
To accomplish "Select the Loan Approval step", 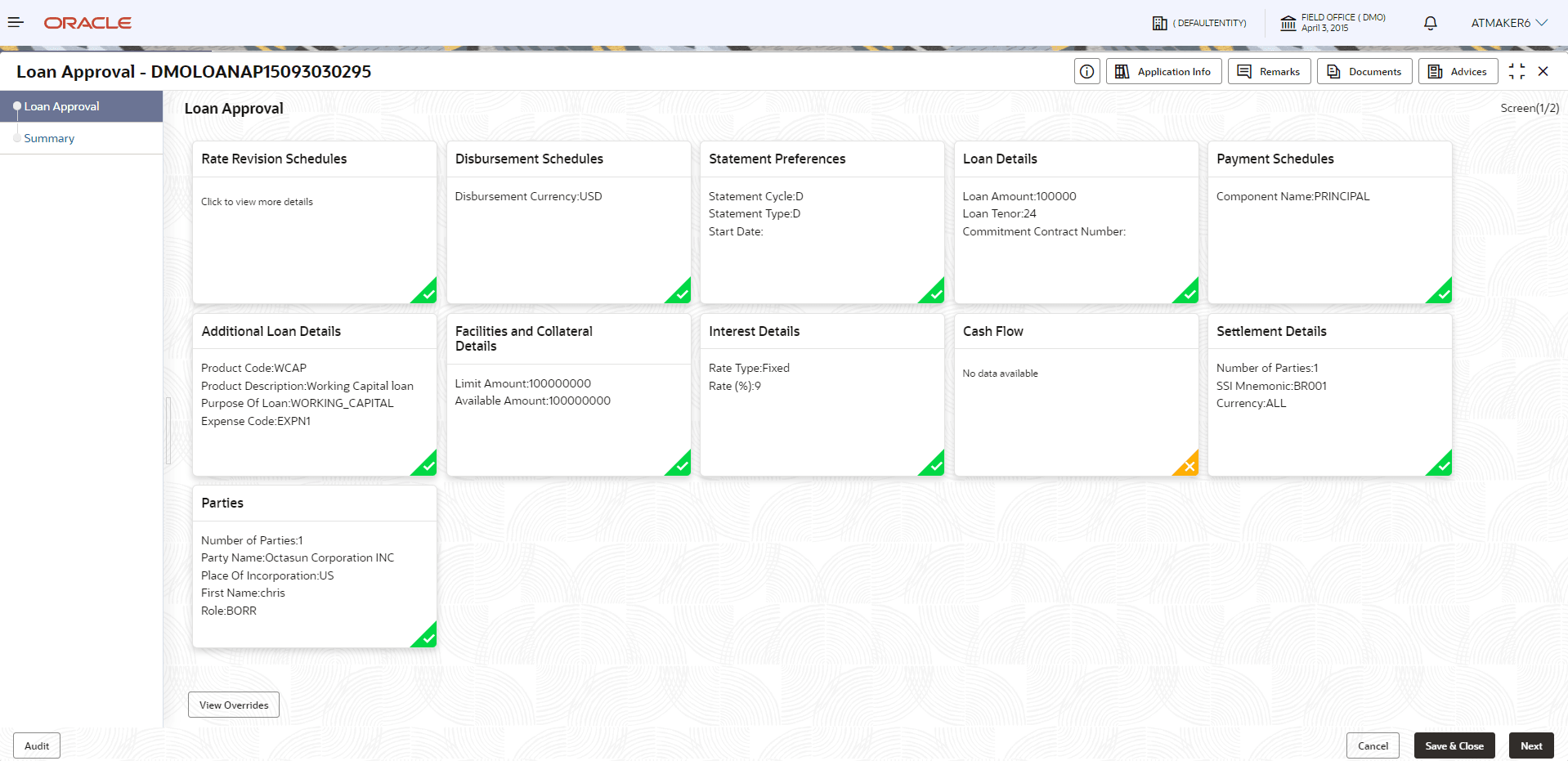I will click(82, 106).
